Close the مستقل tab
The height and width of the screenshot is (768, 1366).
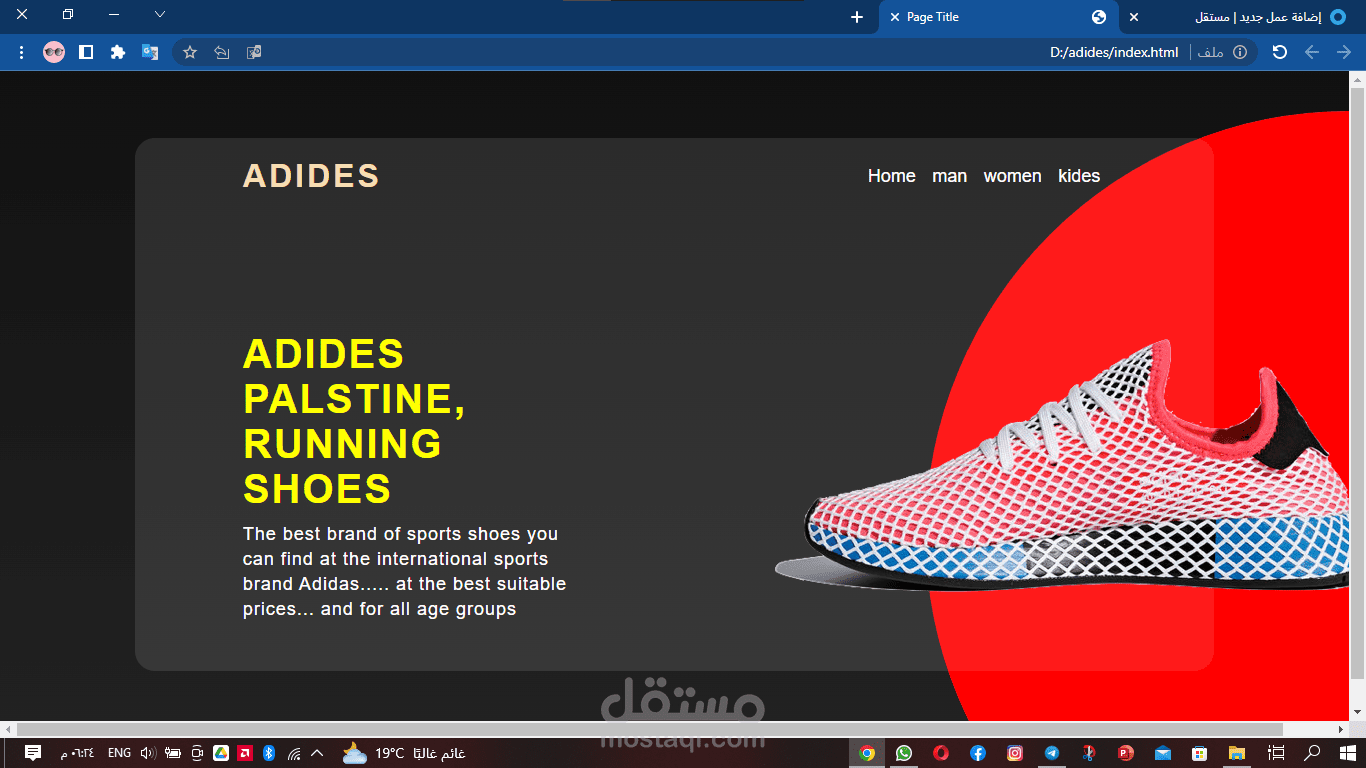point(1134,17)
